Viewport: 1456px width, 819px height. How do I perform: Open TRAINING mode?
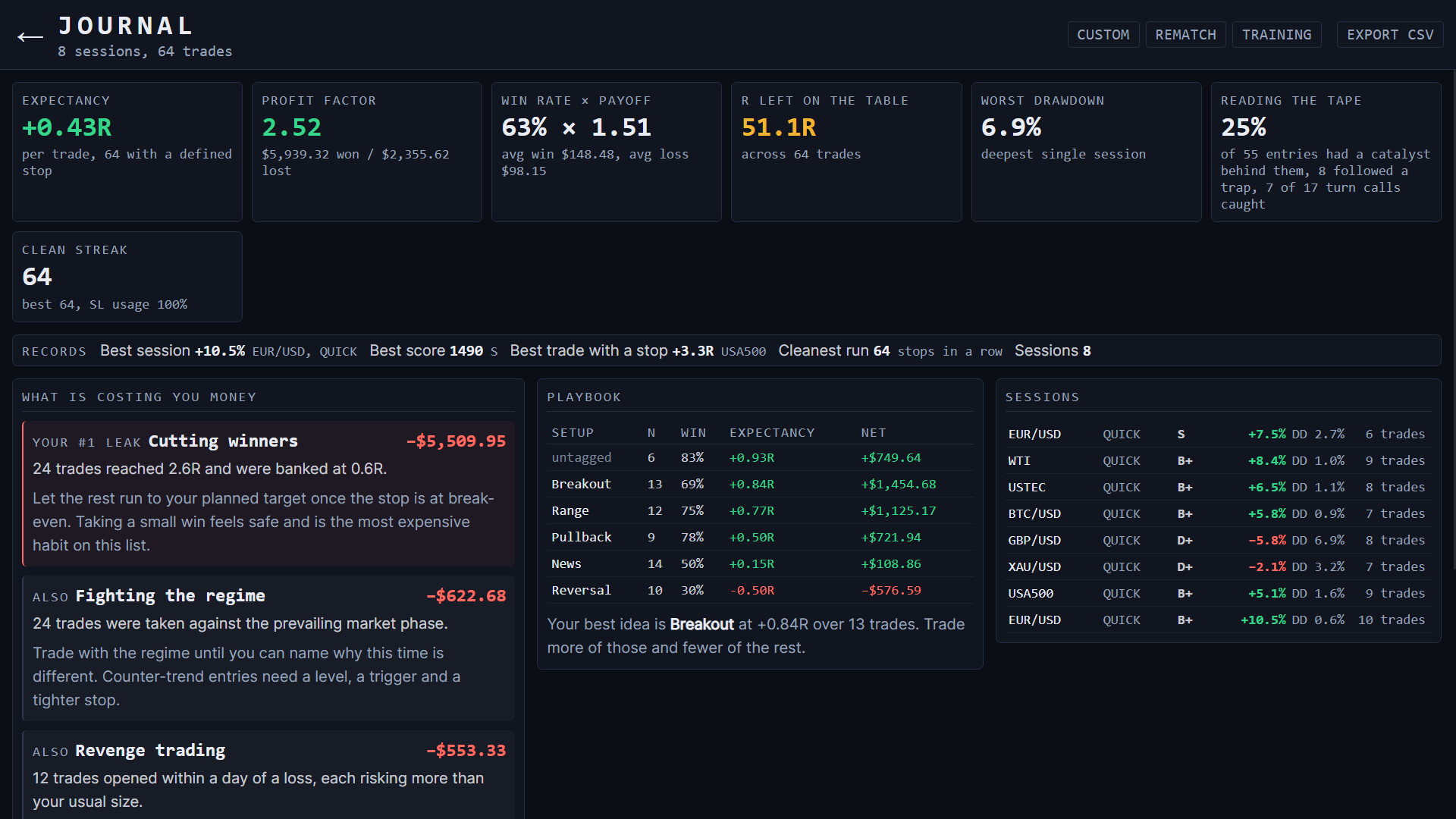click(1276, 35)
